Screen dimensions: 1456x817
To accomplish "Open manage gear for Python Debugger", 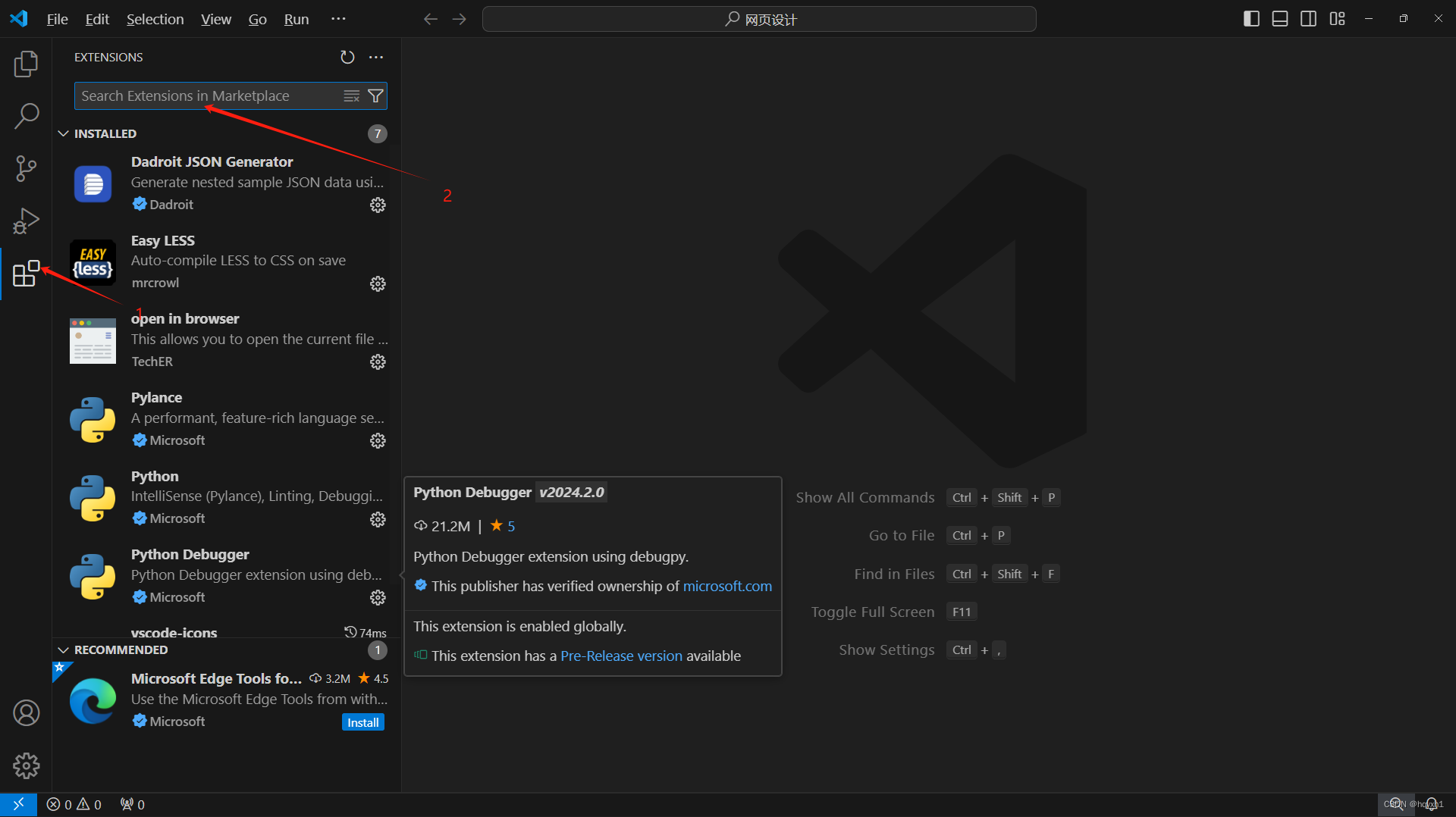I will point(378,598).
